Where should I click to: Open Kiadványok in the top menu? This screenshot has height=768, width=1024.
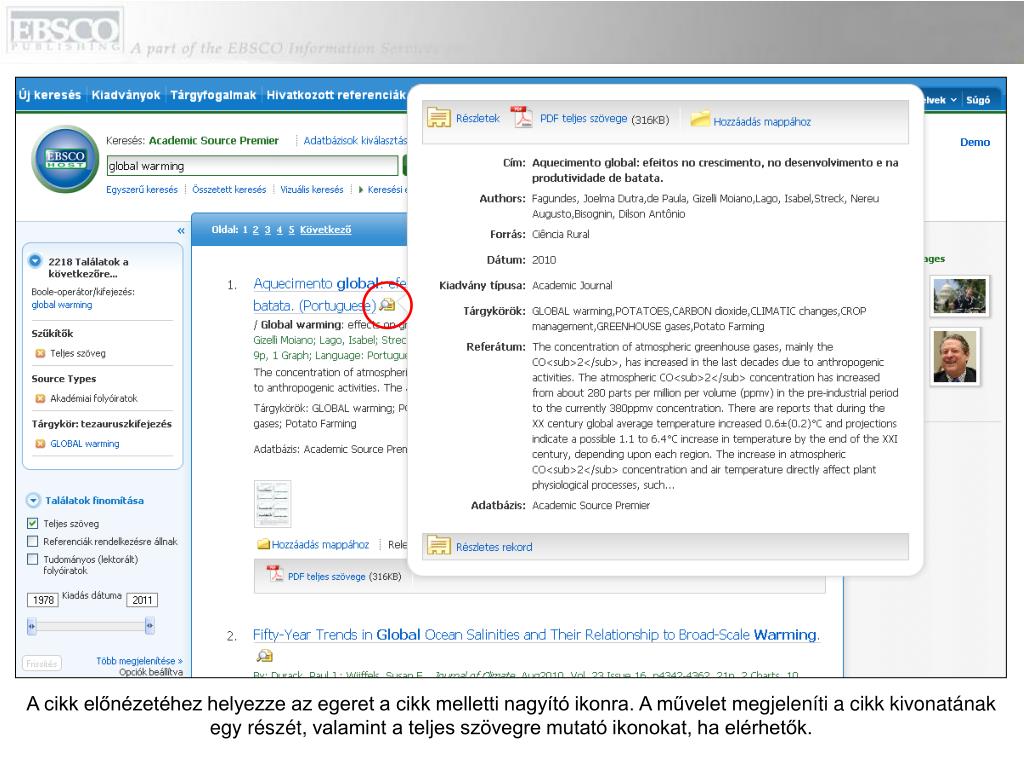tap(126, 95)
